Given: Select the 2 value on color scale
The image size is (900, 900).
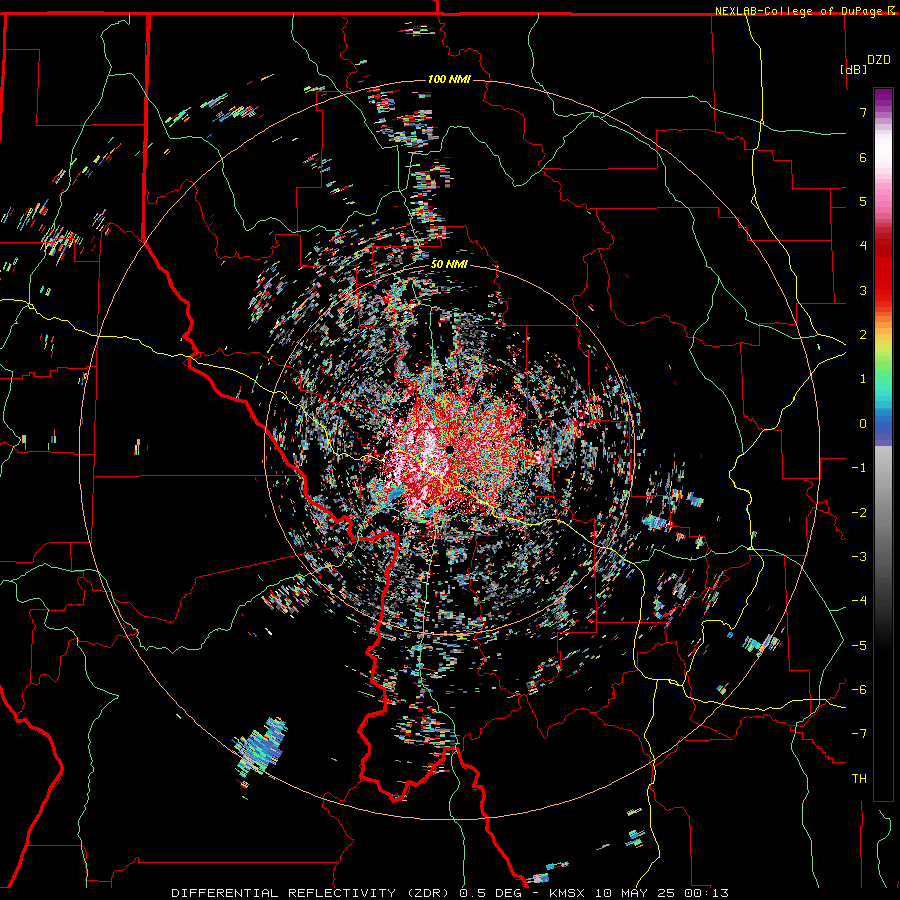Looking at the screenshot, I should 863,335.
